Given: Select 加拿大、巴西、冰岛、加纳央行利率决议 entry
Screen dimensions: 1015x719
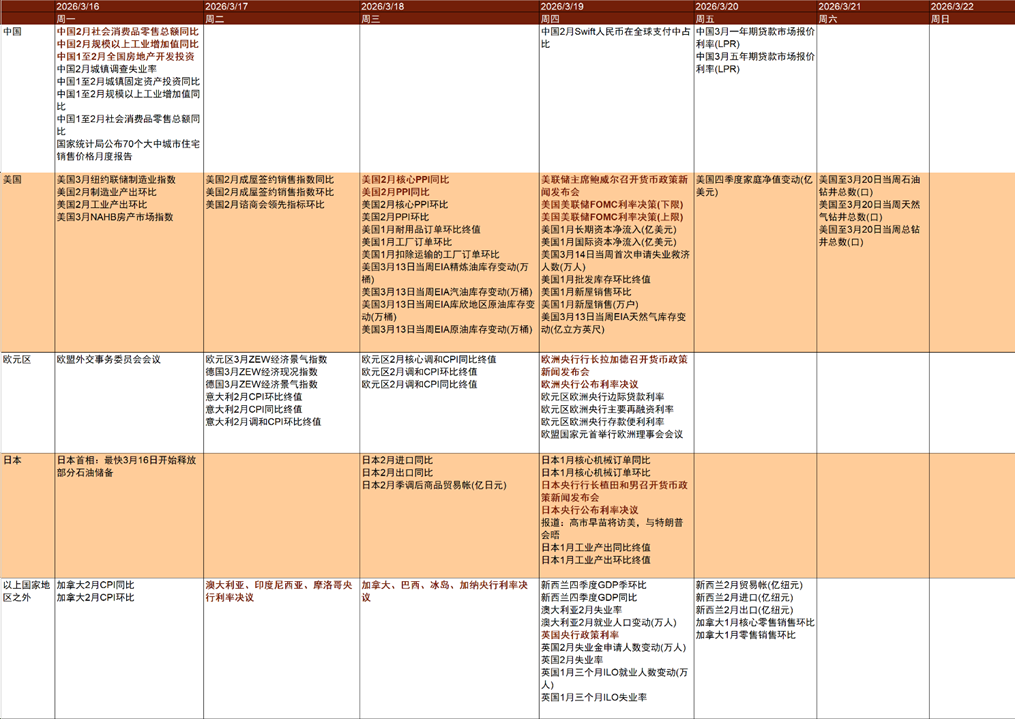Looking at the screenshot, I should point(444,590).
